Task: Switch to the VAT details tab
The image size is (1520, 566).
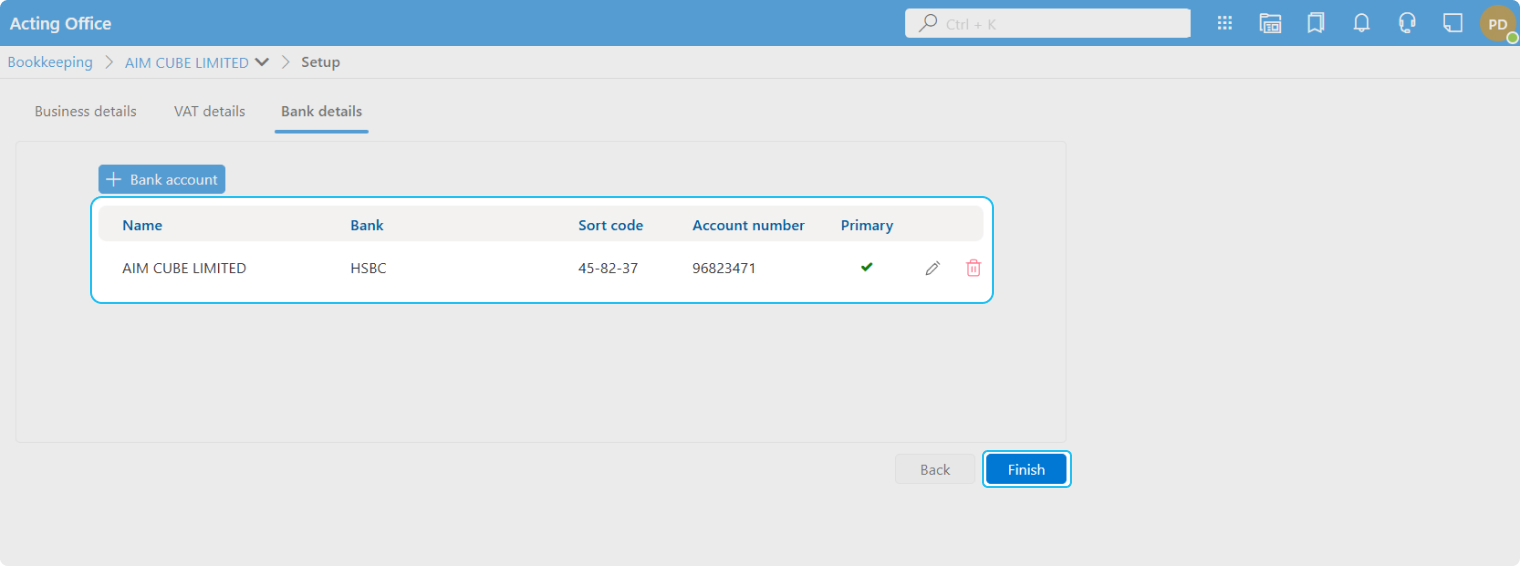Action: tap(209, 111)
